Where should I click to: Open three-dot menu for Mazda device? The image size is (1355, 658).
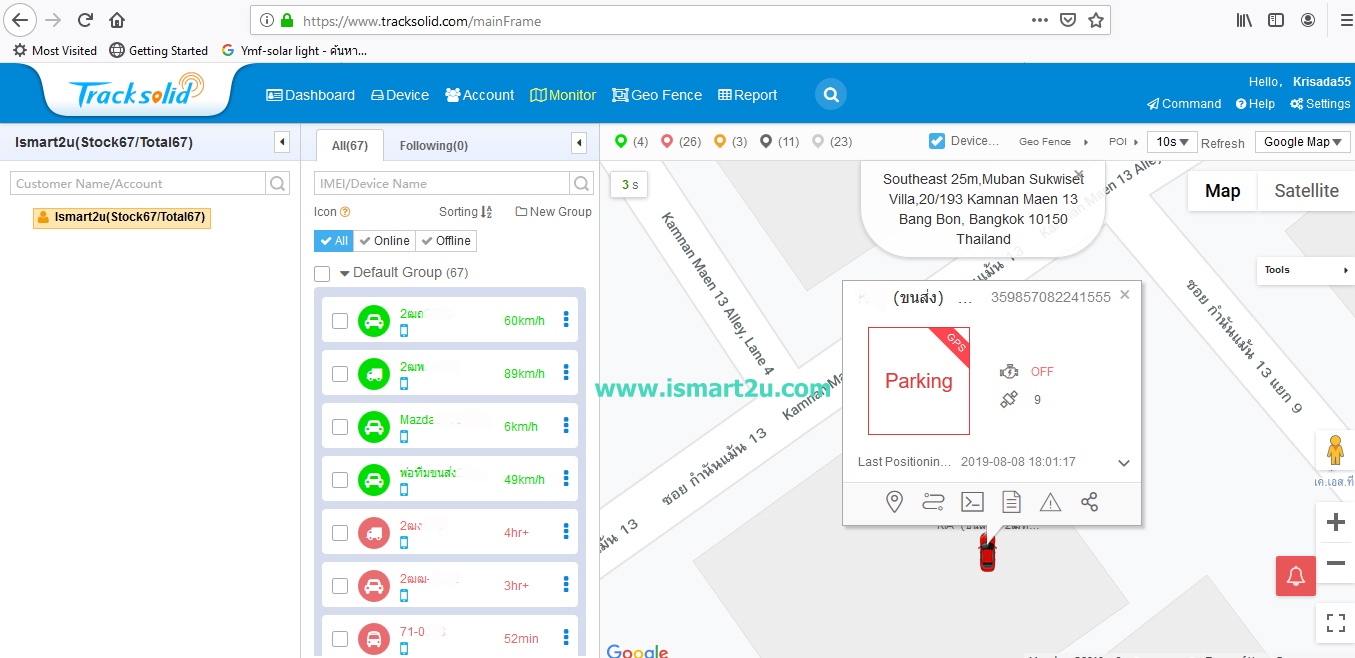pyautogui.click(x=566, y=426)
